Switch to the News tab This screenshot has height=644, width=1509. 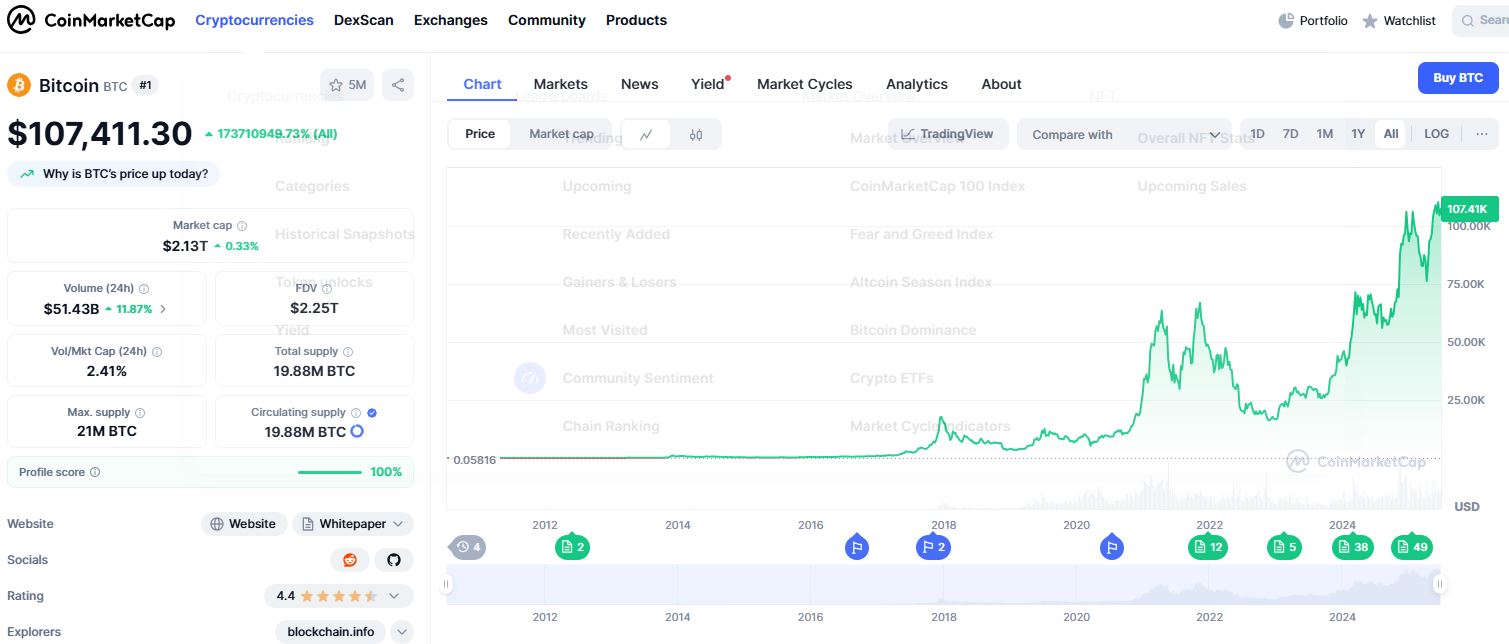pos(640,84)
